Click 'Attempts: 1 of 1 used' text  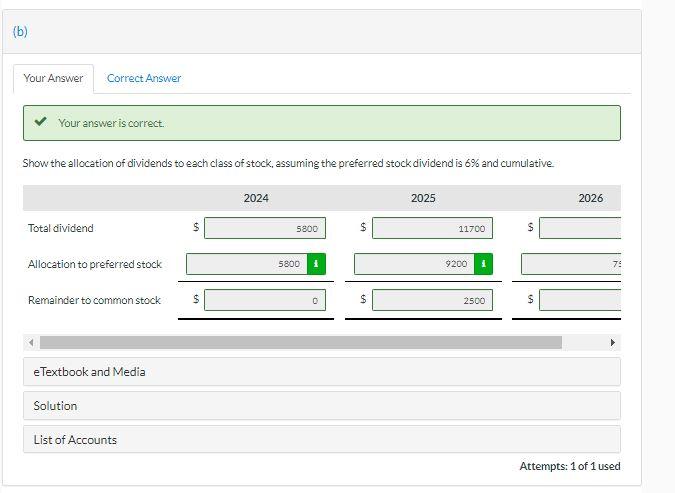(570, 466)
